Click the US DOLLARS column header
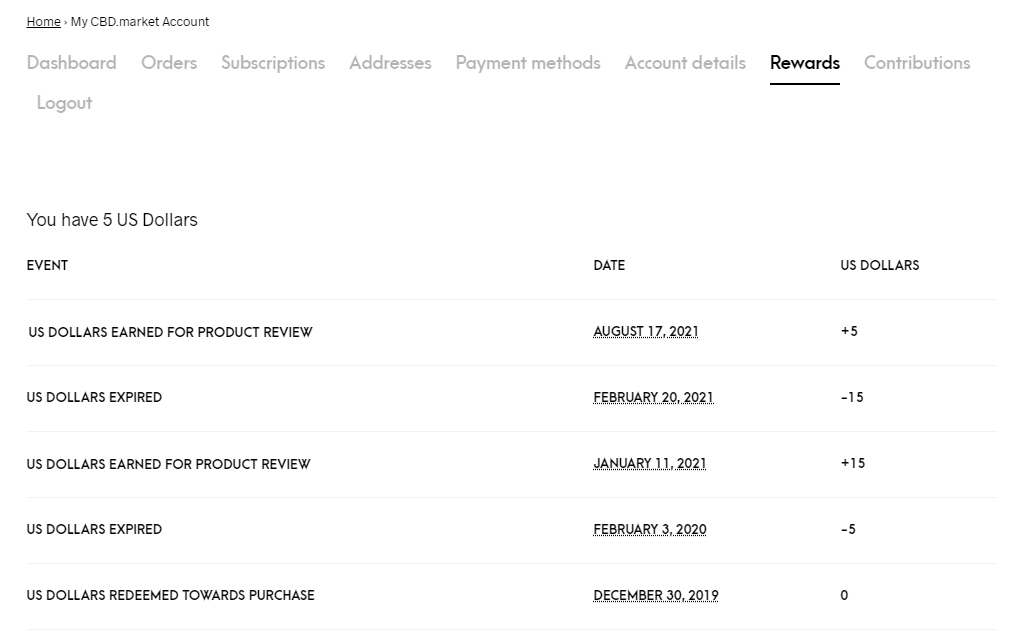The height and width of the screenshot is (636, 1009). tap(880, 265)
